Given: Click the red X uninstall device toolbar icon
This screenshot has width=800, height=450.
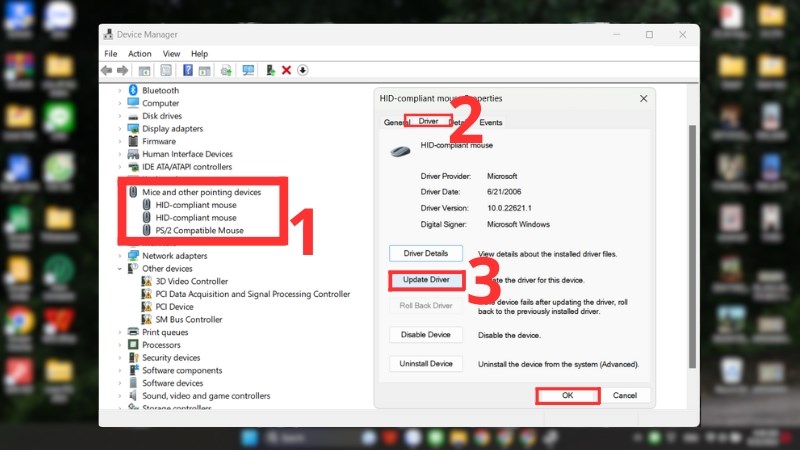Looking at the screenshot, I should coord(286,70).
